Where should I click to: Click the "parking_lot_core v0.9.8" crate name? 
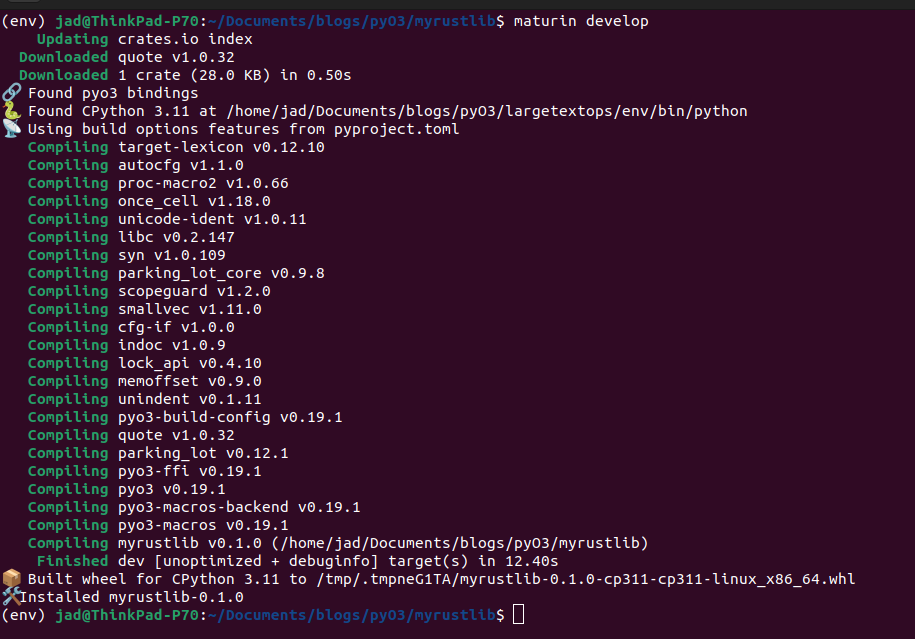coord(221,273)
